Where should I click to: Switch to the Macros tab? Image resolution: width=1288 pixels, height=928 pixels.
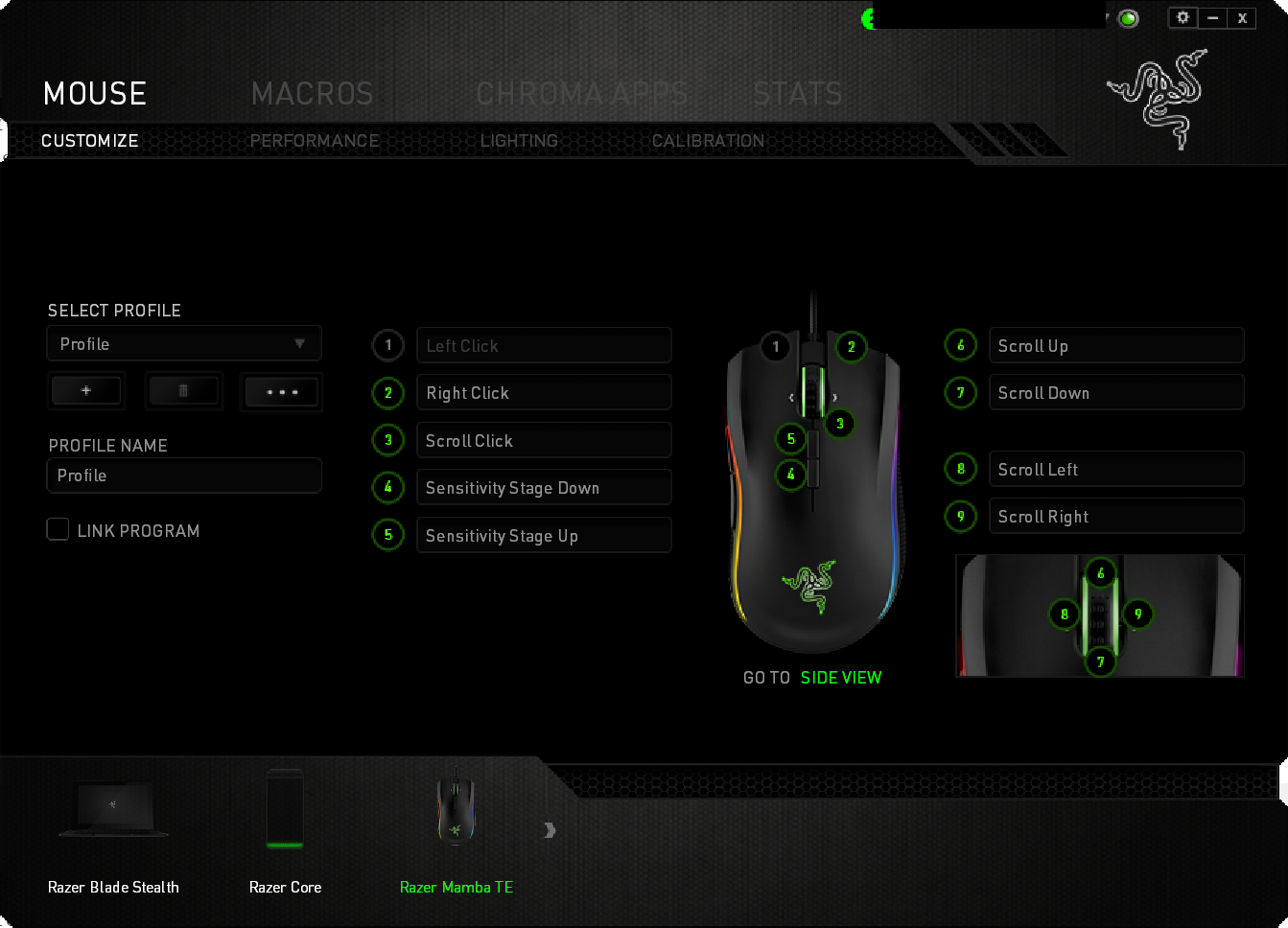[x=312, y=93]
